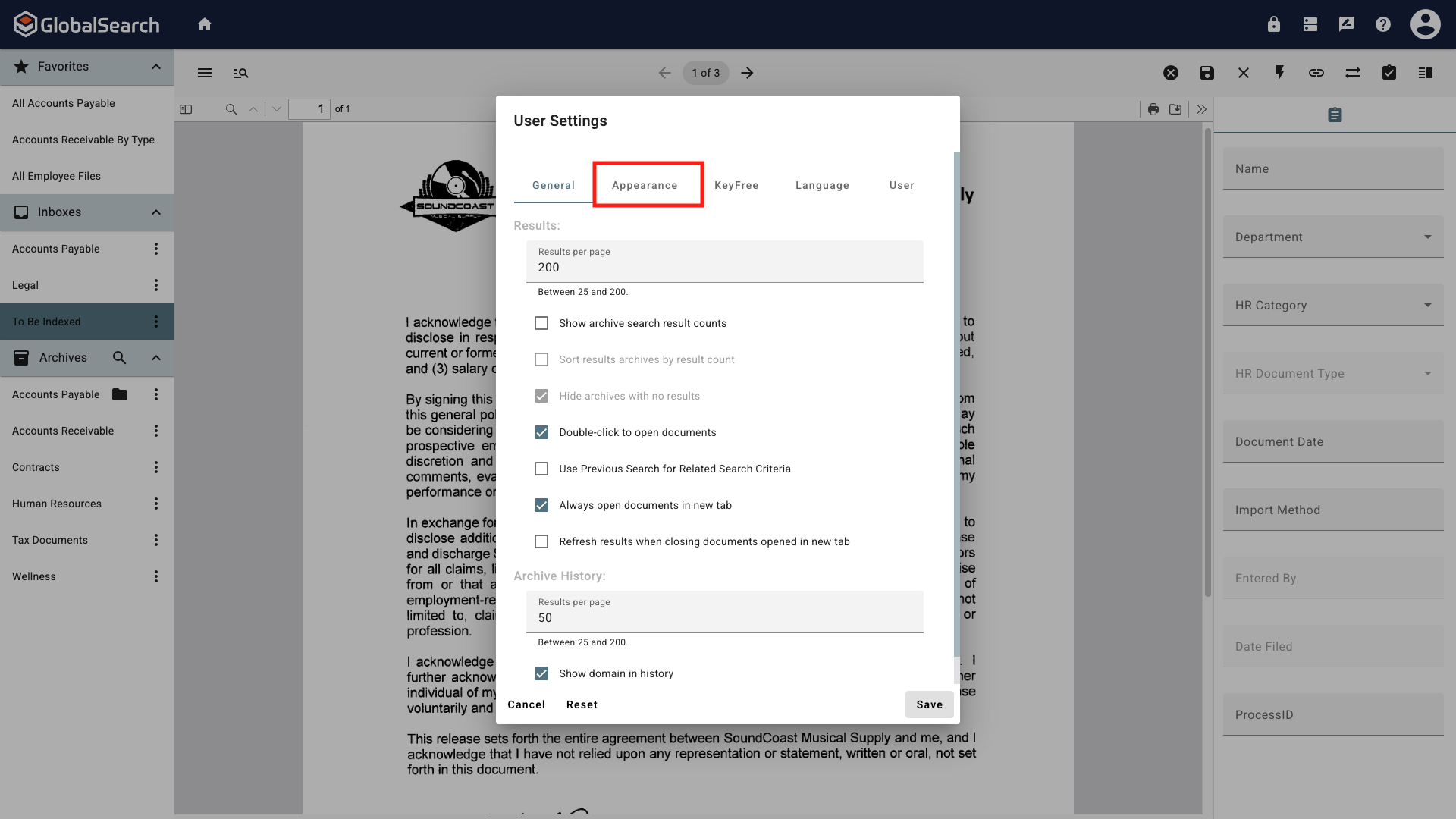
Task: Enable Show archive search result counts
Action: [541, 323]
